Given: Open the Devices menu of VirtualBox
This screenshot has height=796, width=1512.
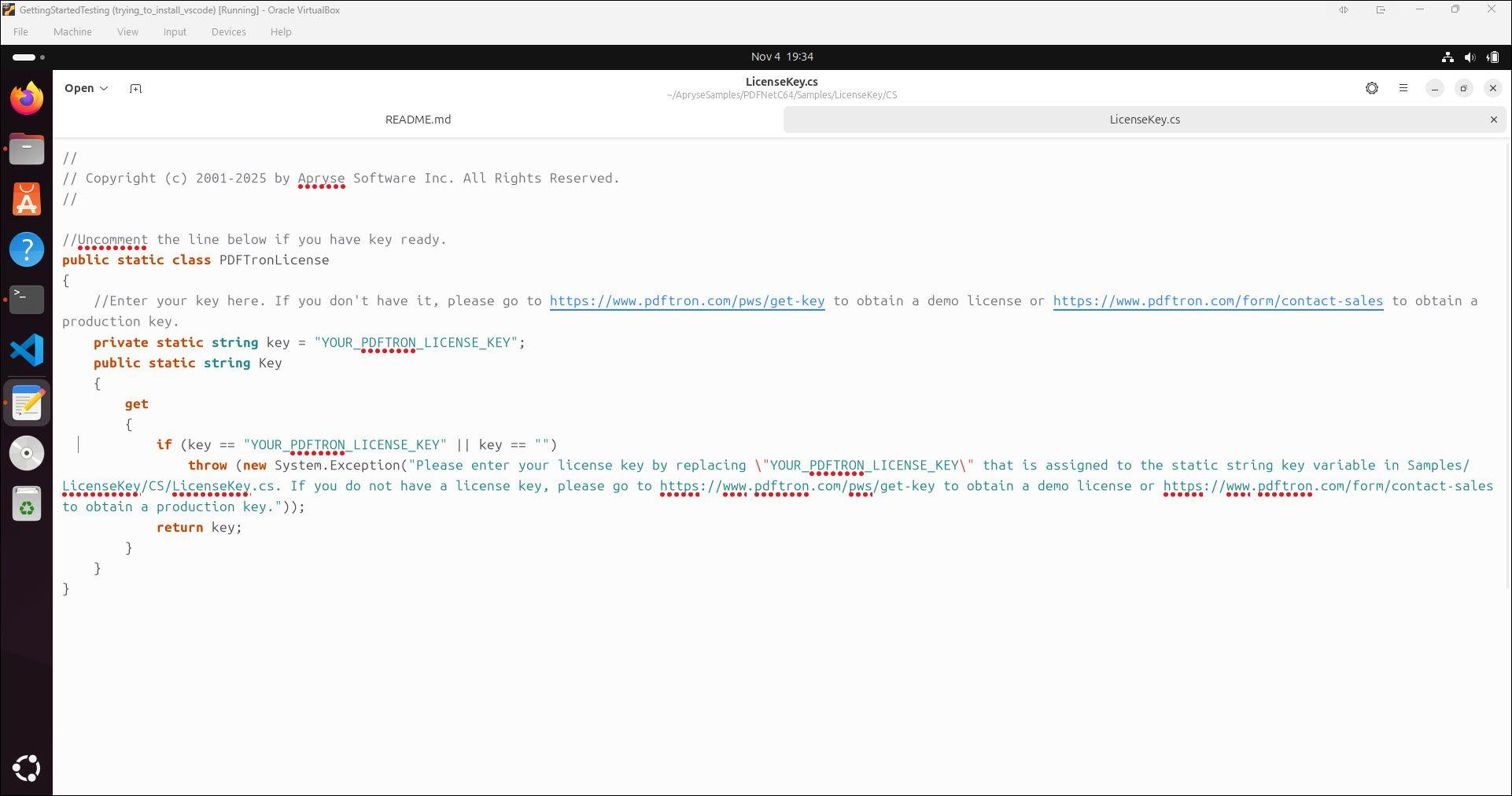Looking at the screenshot, I should (x=228, y=31).
